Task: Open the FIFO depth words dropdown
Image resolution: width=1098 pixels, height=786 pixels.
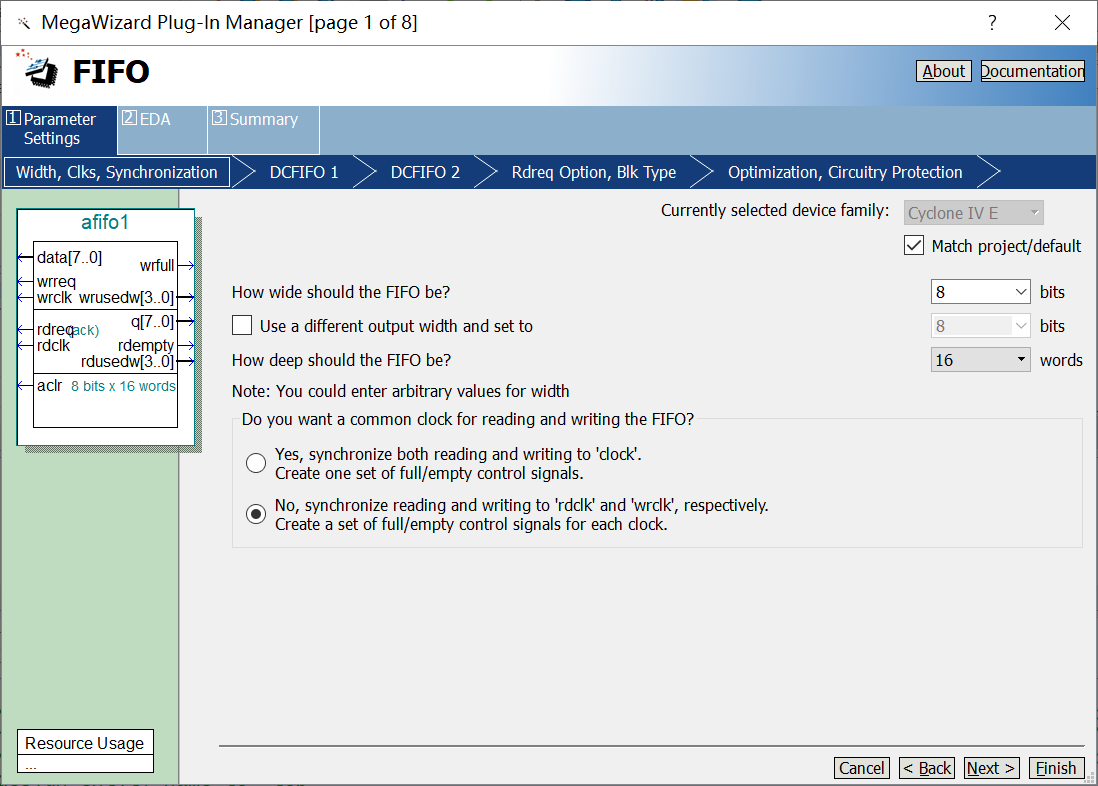Action: click(x=980, y=360)
